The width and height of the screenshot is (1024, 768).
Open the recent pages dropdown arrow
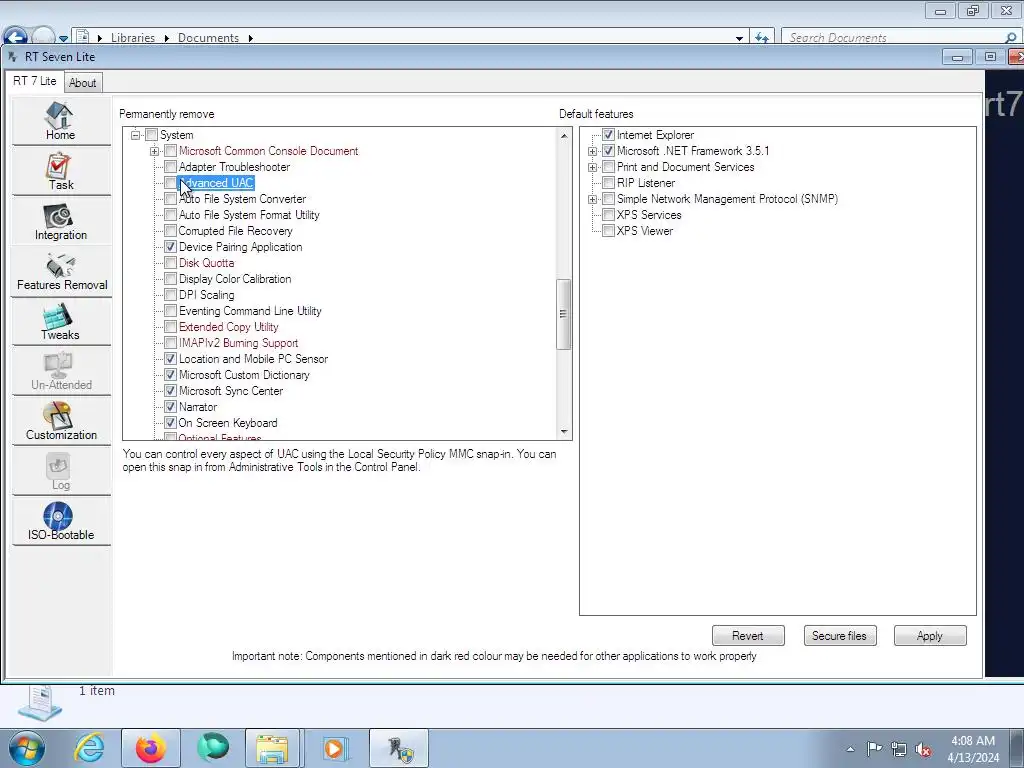(63, 39)
